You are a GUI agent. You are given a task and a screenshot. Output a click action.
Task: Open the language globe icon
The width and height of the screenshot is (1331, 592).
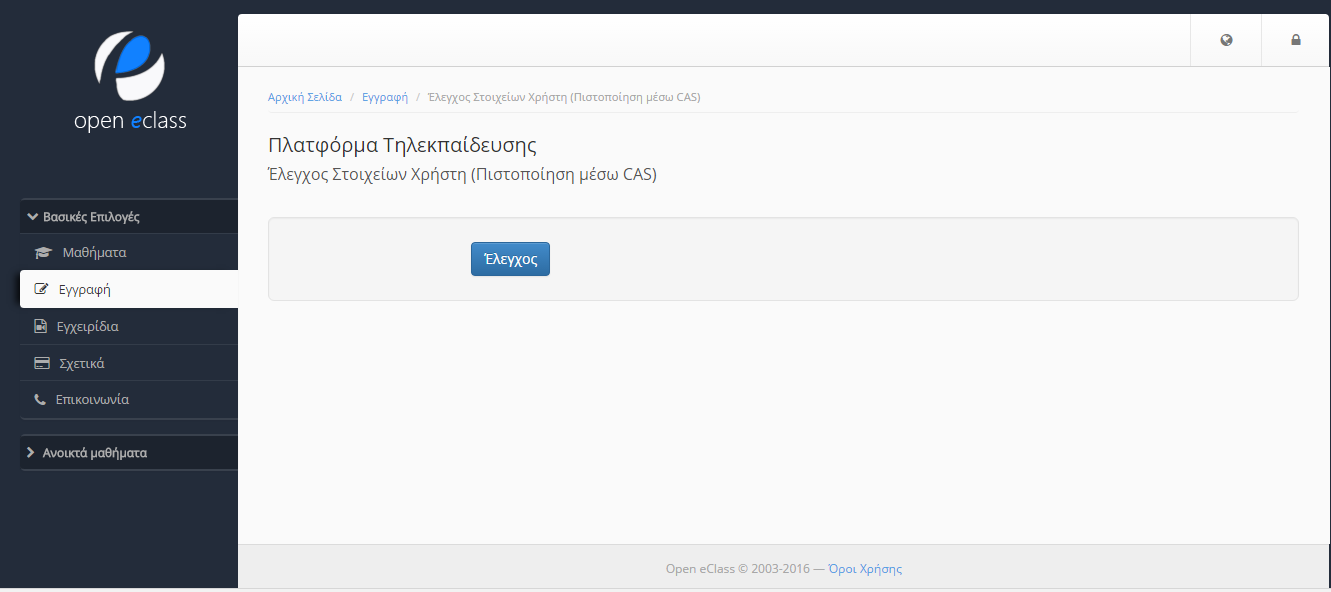tap(1226, 40)
